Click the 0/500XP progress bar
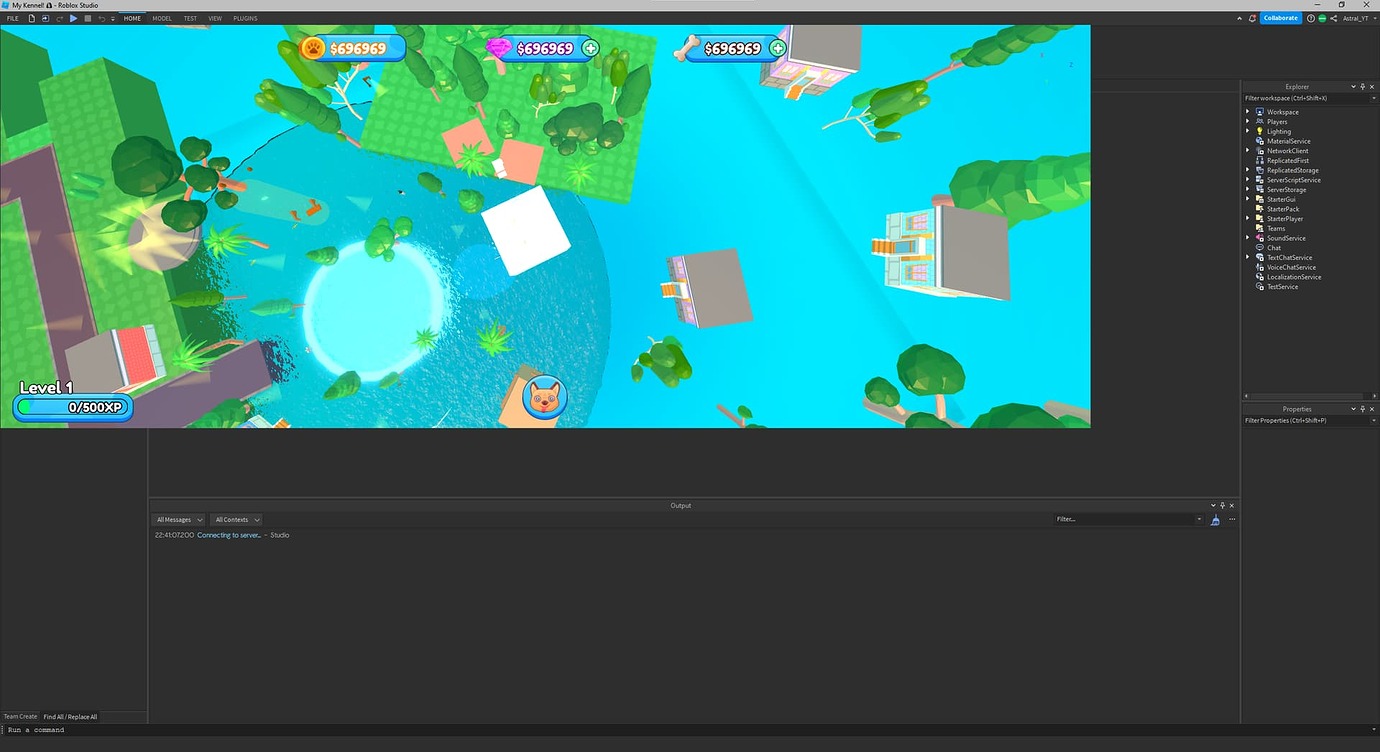The width and height of the screenshot is (1380, 752). [73, 407]
